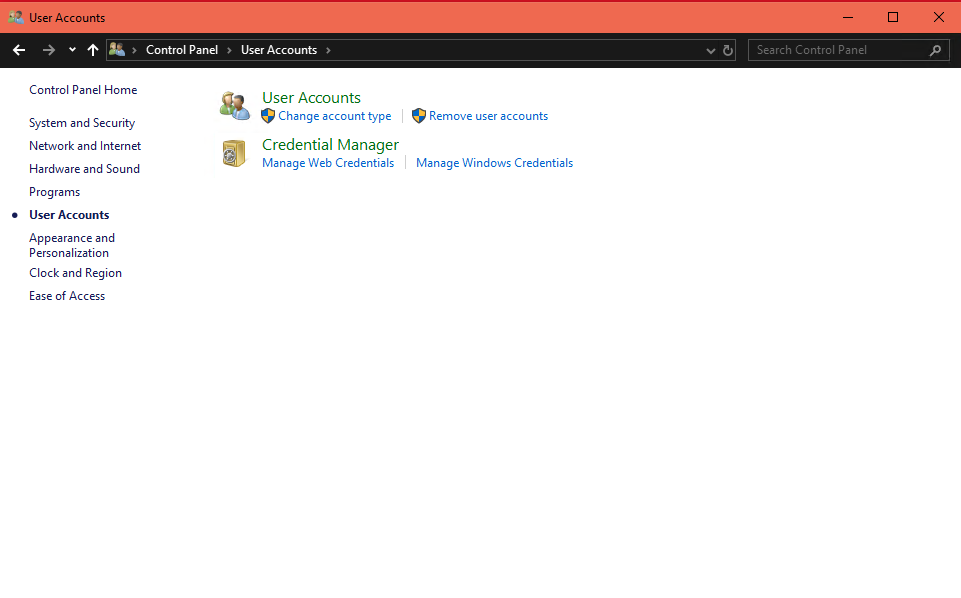Click the shield icon beside Change account type

pos(268,116)
